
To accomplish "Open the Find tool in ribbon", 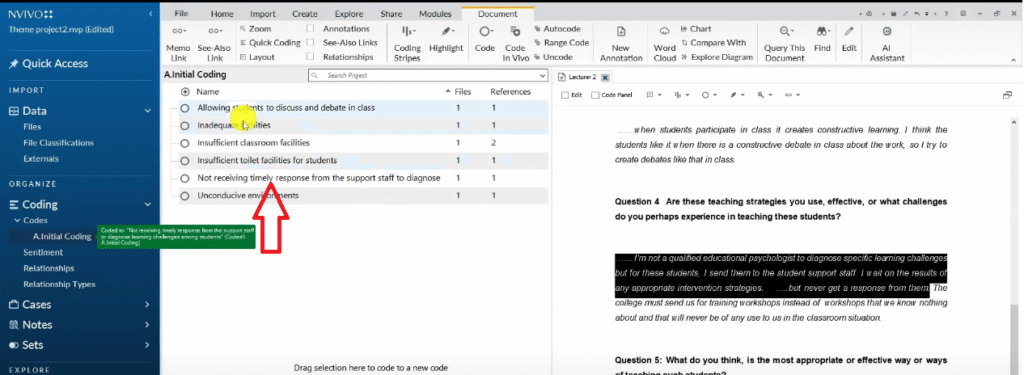I will coord(822,39).
